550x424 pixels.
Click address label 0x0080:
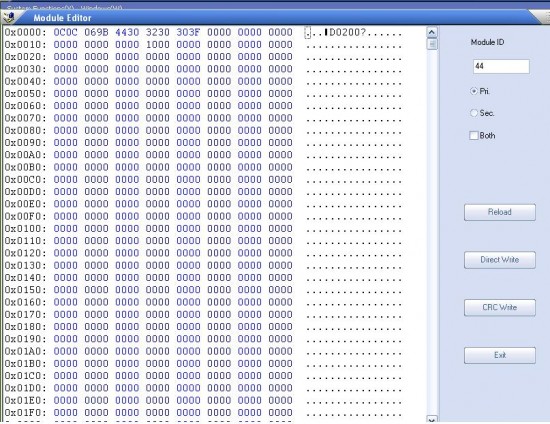click(26, 130)
